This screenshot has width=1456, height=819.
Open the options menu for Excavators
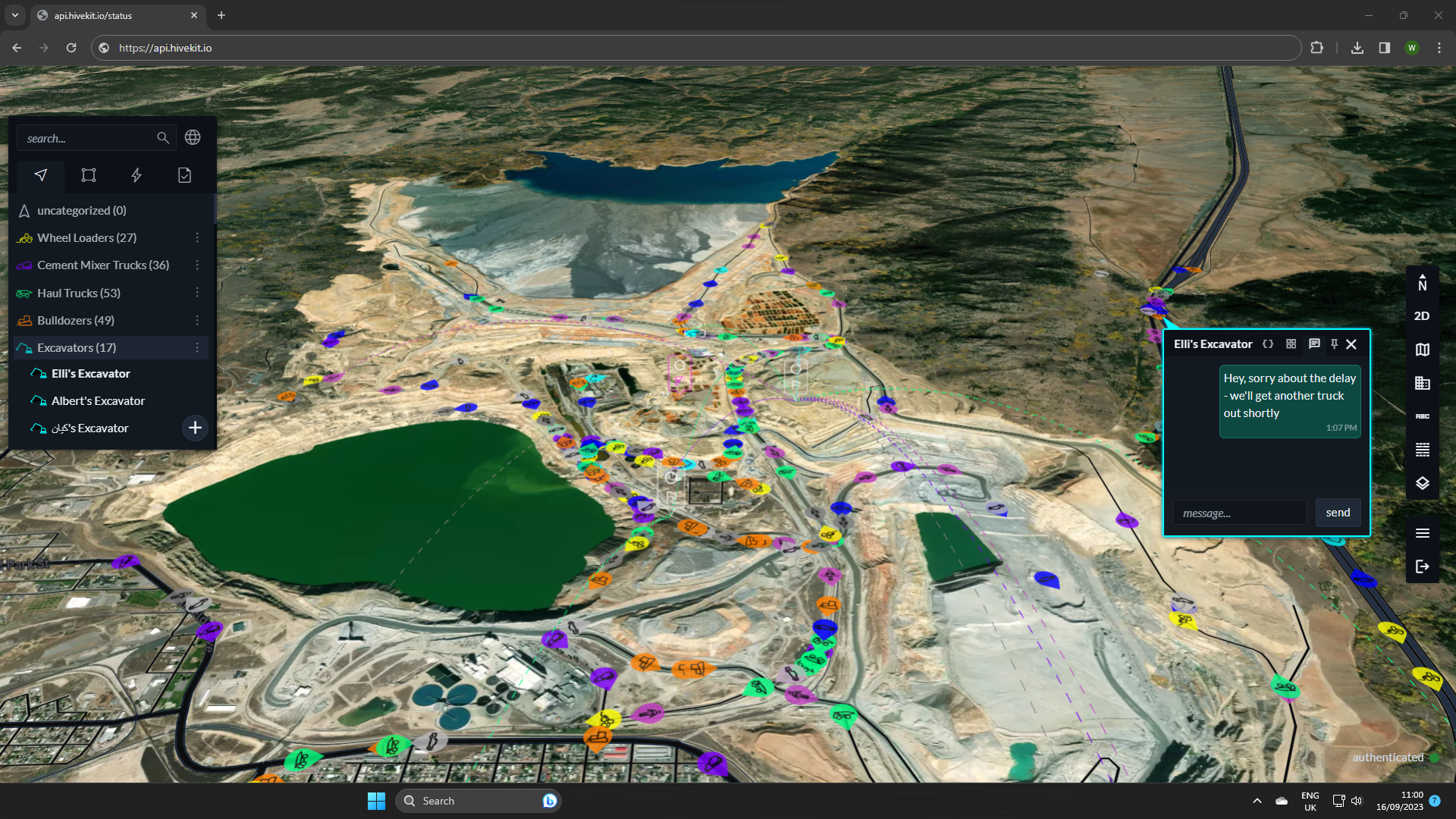pyautogui.click(x=197, y=348)
